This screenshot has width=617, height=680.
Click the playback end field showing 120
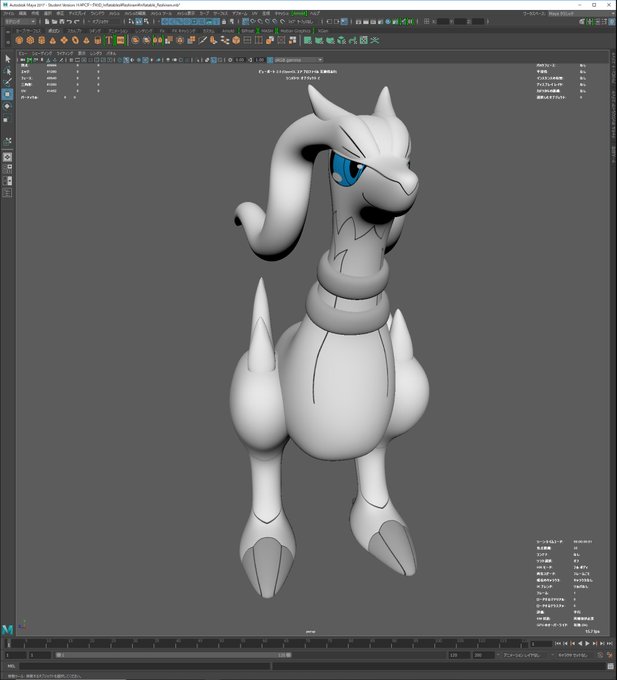[x=459, y=655]
